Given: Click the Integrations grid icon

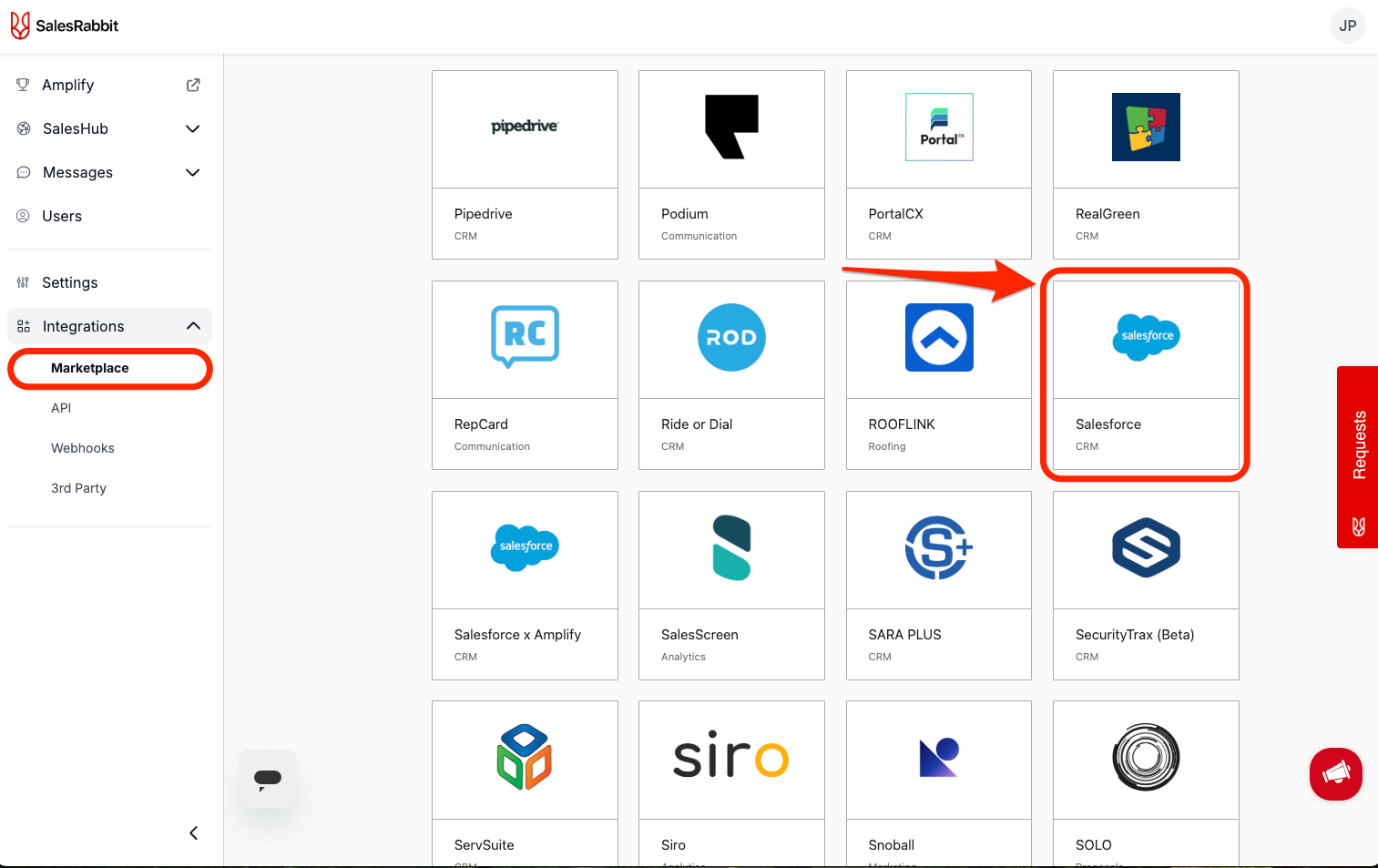Looking at the screenshot, I should pos(24,326).
